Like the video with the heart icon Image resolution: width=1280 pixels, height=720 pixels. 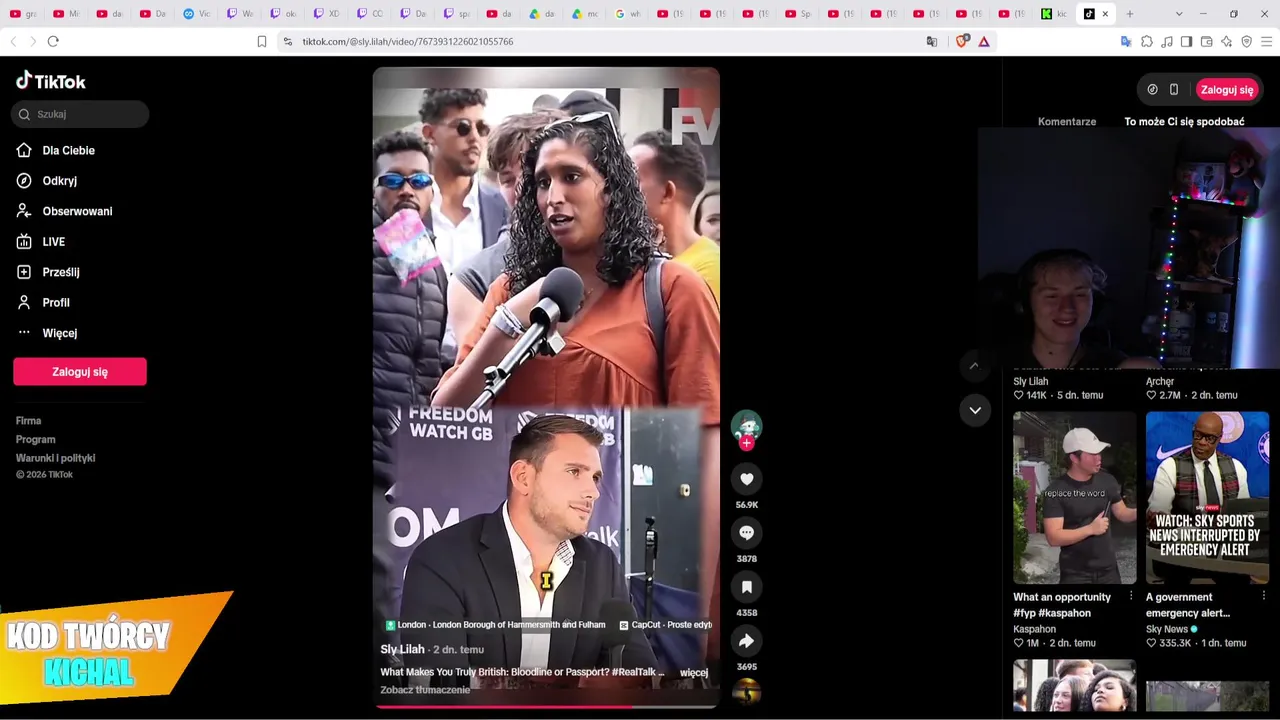click(746, 479)
